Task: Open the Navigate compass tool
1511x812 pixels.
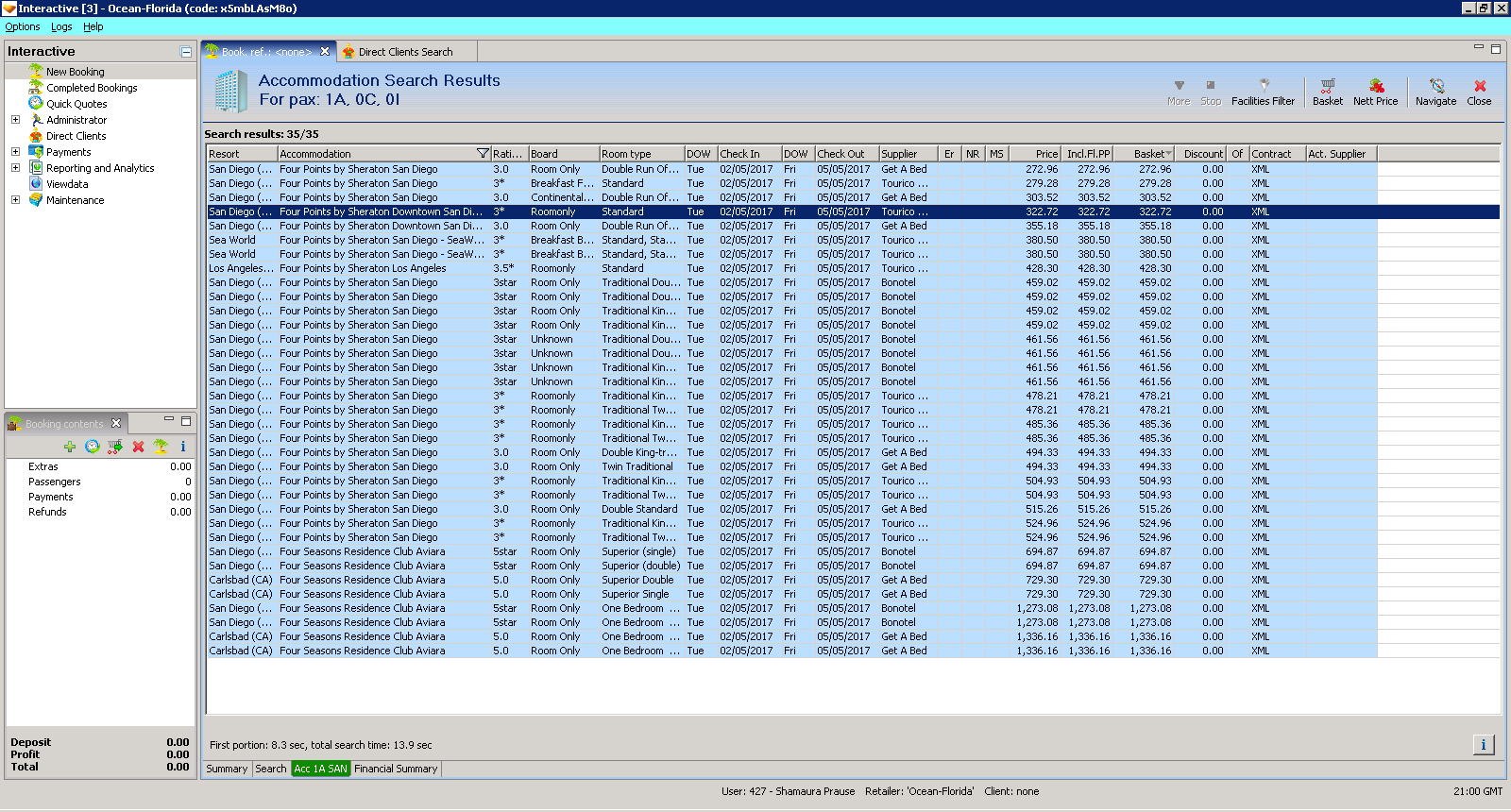Action: click(1435, 92)
